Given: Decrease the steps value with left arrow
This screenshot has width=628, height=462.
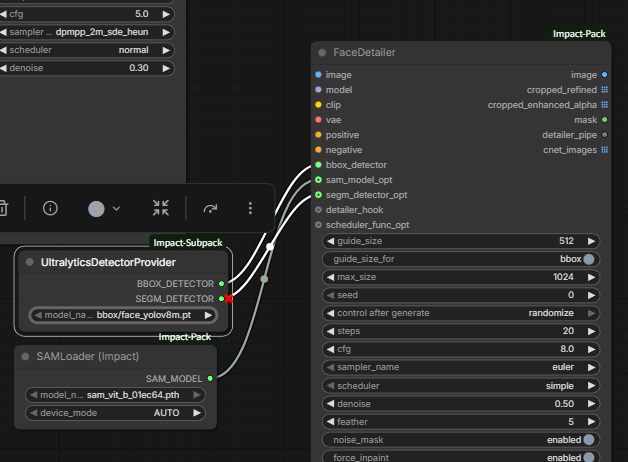Looking at the screenshot, I should [x=329, y=331].
